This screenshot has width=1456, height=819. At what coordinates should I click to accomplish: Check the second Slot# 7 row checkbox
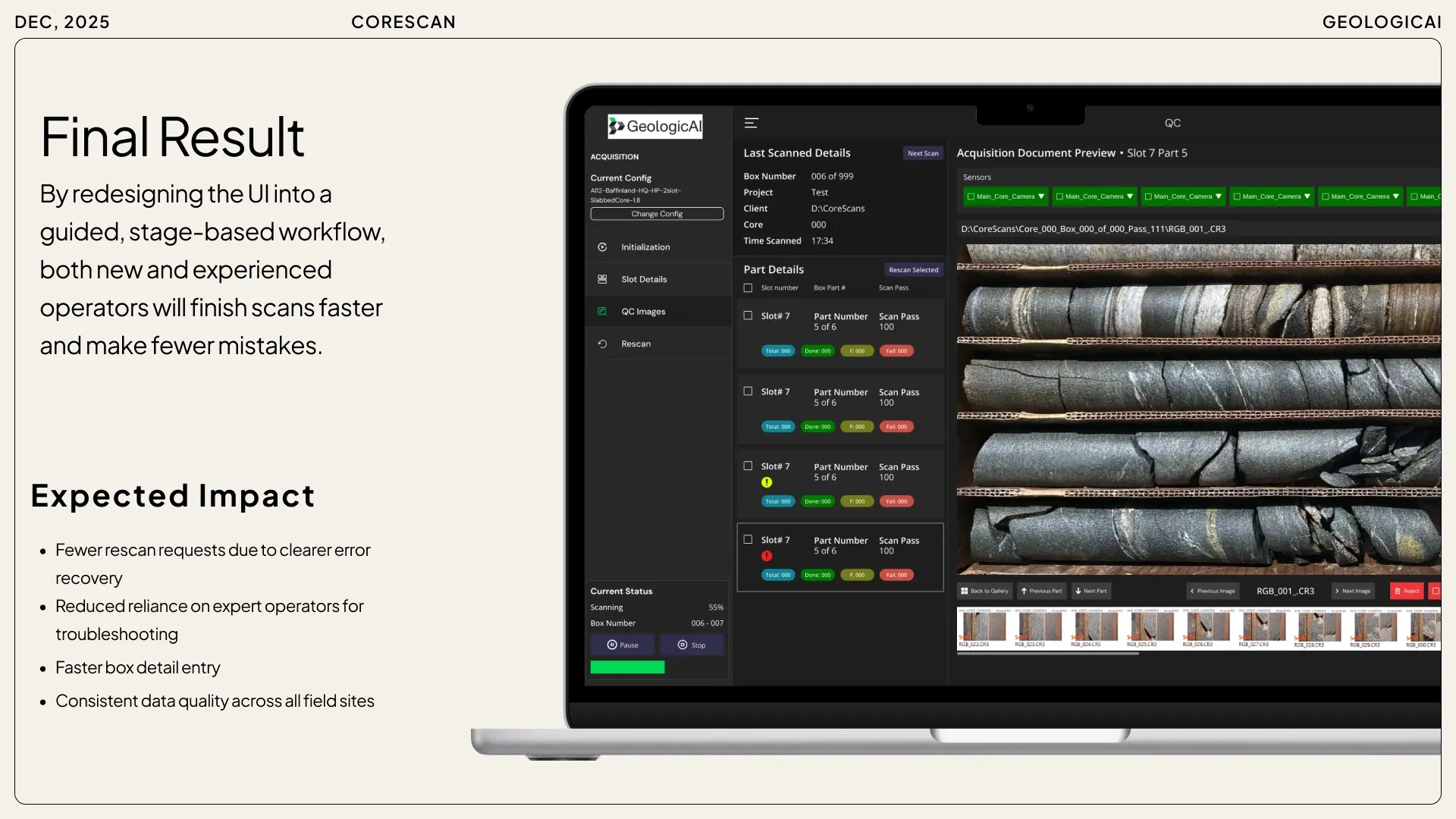point(748,391)
